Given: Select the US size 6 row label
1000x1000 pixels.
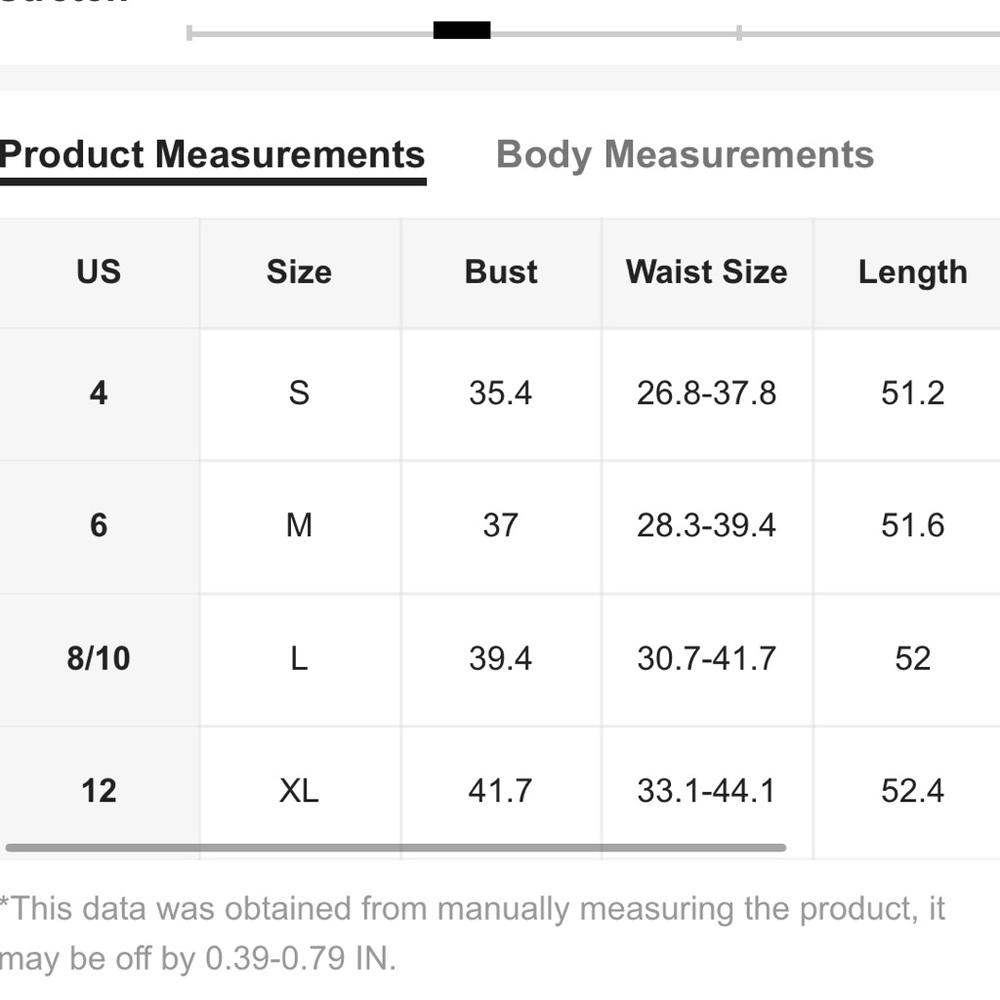Looking at the screenshot, I should pyautogui.click(x=99, y=527).
